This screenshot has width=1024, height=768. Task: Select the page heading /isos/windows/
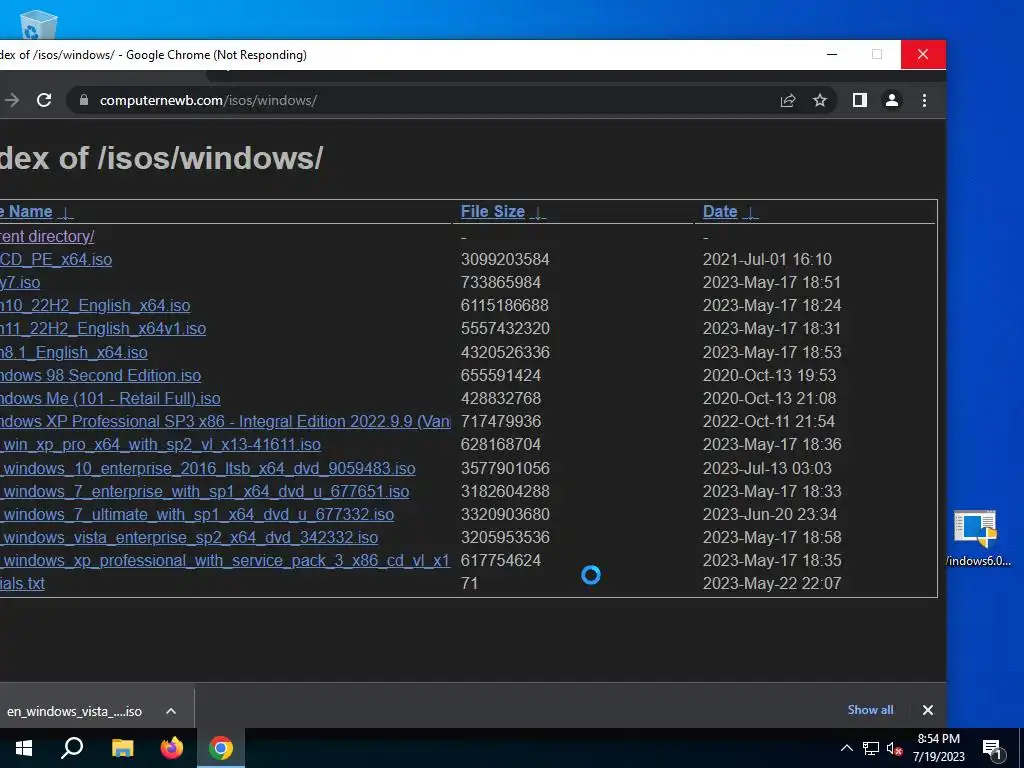pyautogui.click(x=161, y=158)
